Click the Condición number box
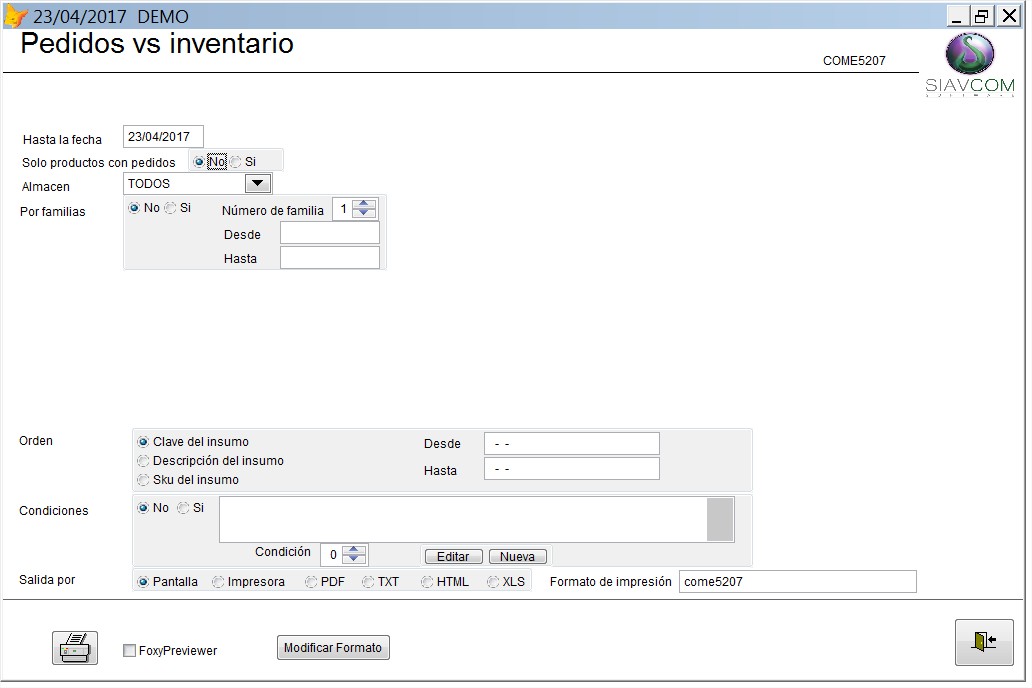Screen dimensions: 1032x688 pos(333,554)
